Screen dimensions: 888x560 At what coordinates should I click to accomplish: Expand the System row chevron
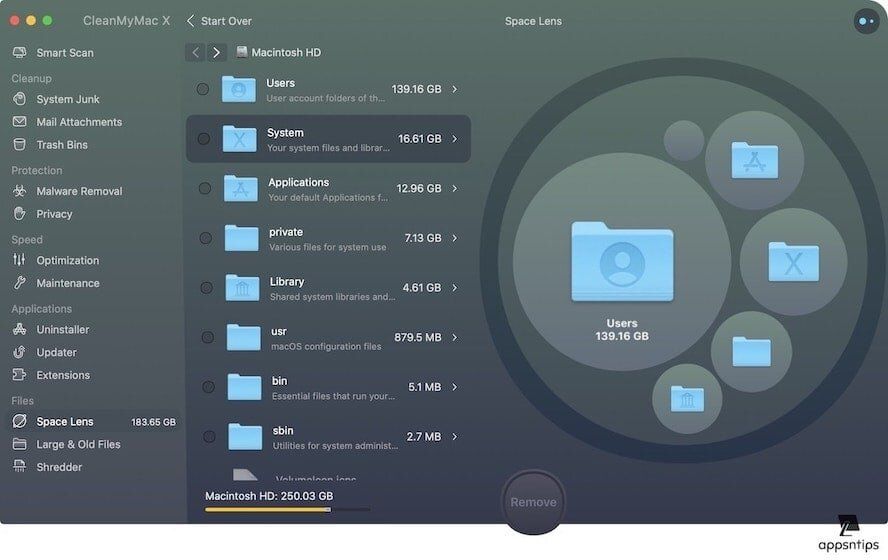click(455, 139)
